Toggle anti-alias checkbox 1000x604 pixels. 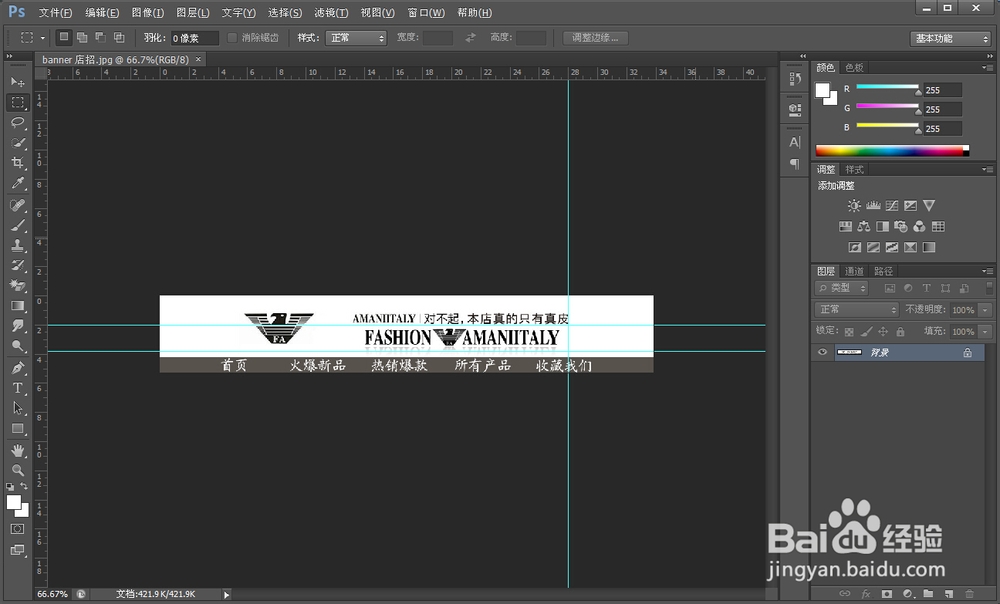click(232, 38)
